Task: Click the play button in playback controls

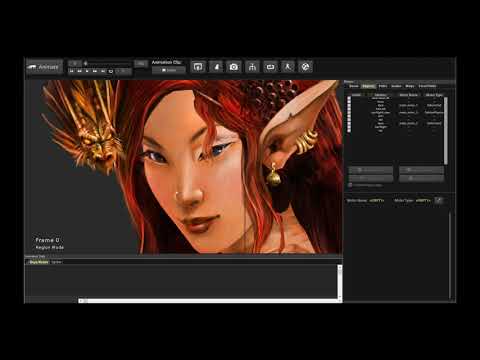Action: click(87, 71)
